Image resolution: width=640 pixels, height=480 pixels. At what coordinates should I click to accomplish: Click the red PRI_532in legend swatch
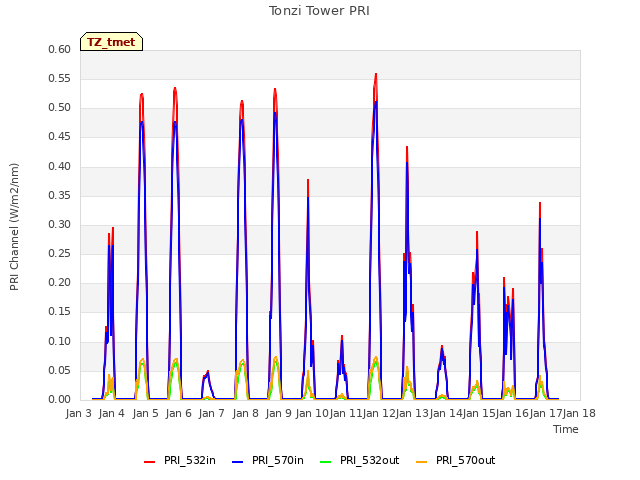coord(149,462)
